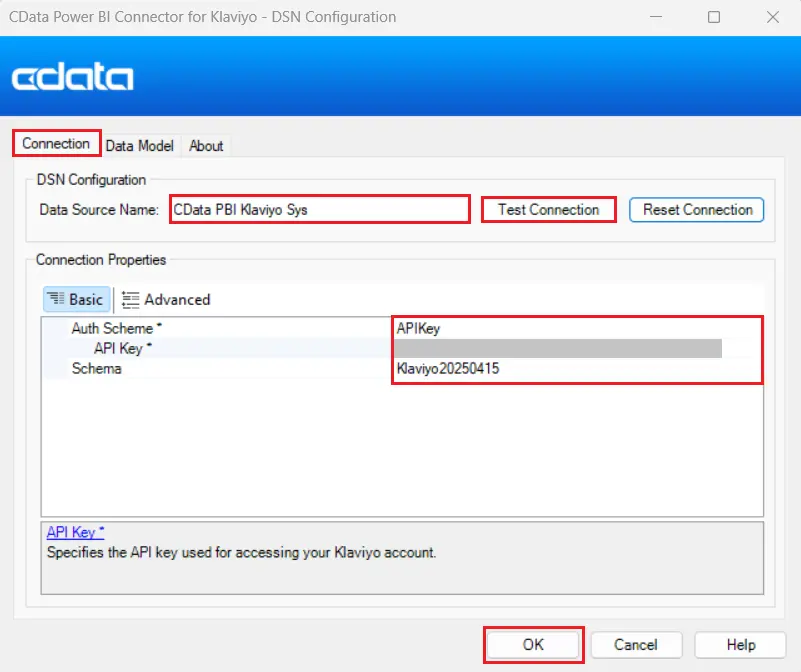Click the masked API Key value field
Image resolution: width=801 pixels, height=672 pixels.
(x=560, y=348)
